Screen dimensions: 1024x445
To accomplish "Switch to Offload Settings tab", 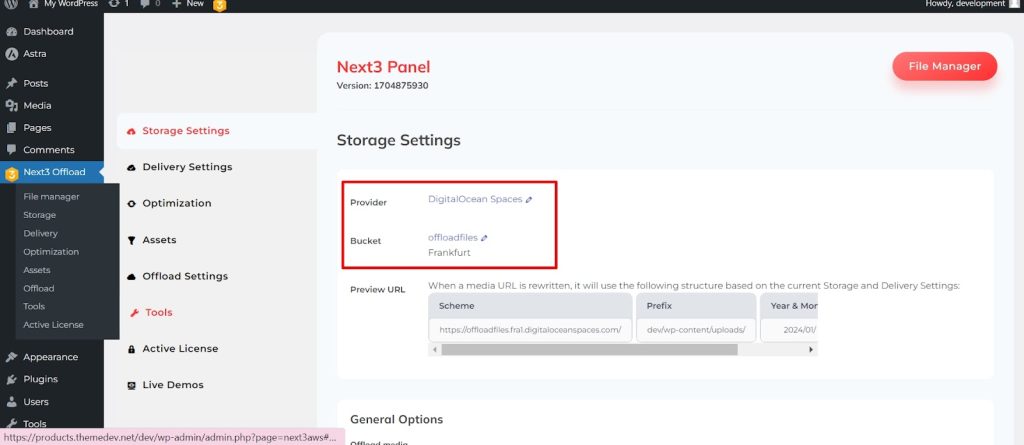I will tap(185, 276).
